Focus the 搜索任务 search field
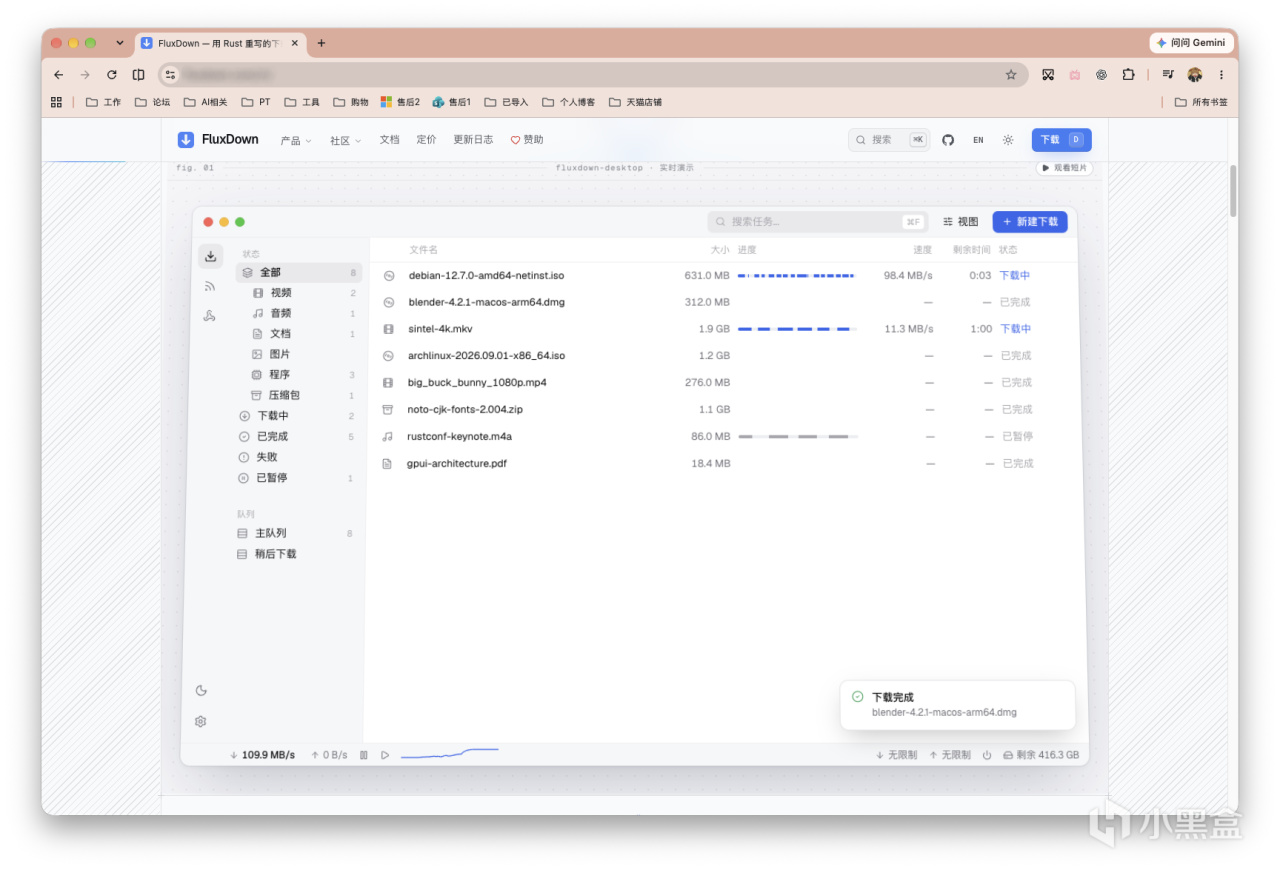 tap(817, 222)
